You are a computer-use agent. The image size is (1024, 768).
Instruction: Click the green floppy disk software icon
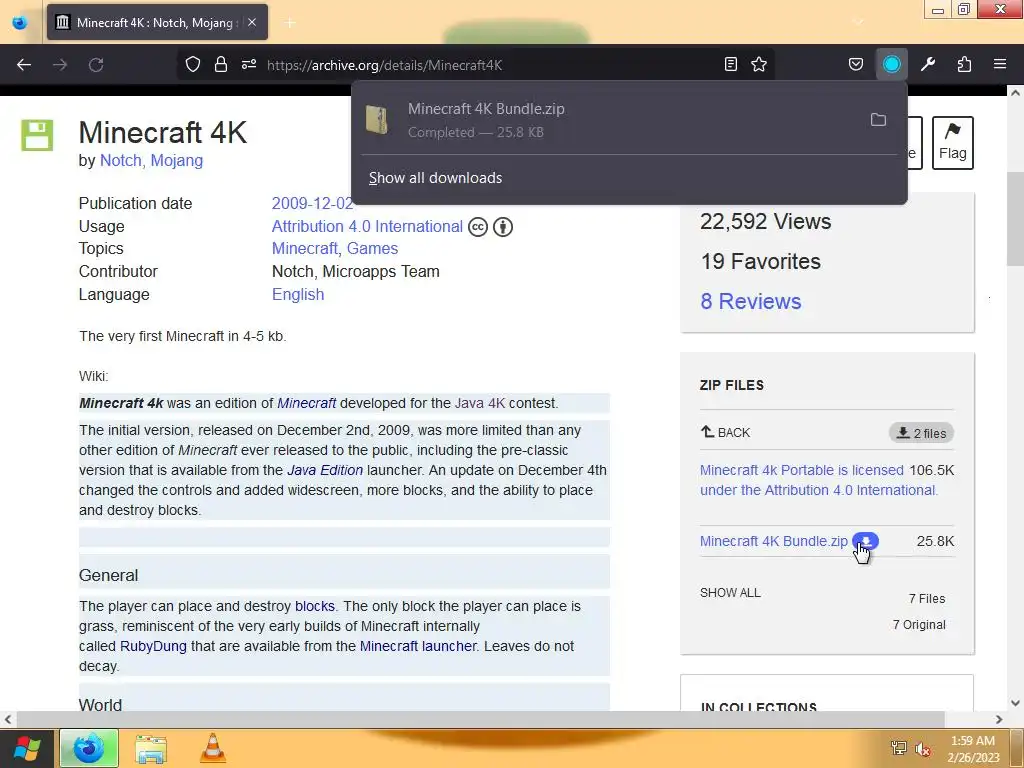(37, 135)
